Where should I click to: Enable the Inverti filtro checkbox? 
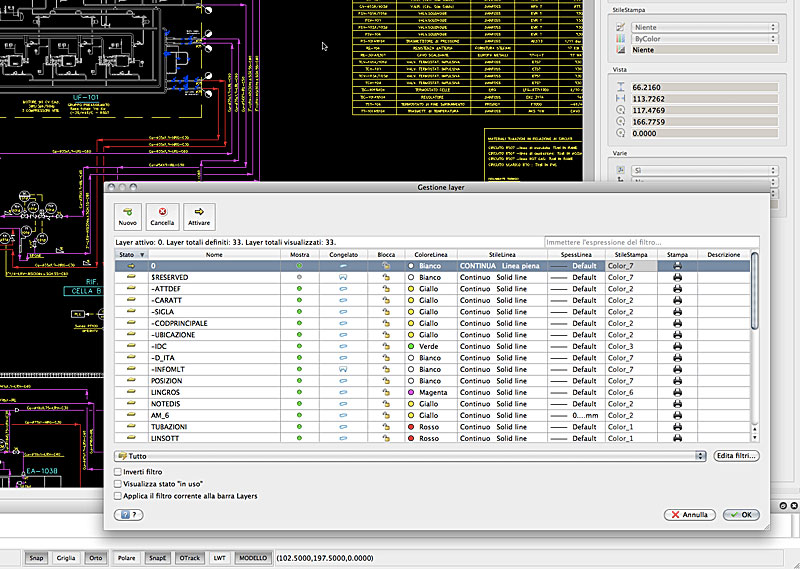120,471
